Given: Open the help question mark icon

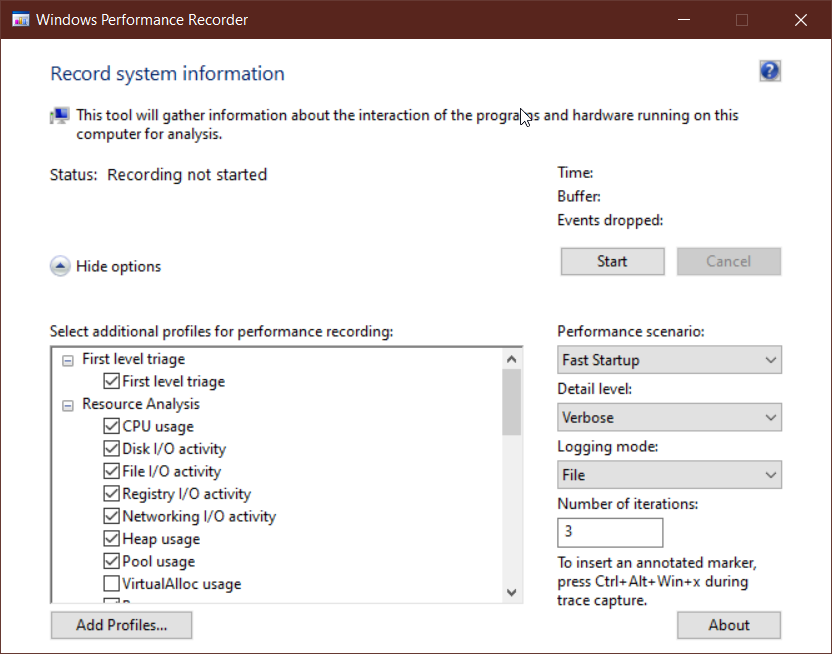Looking at the screenshot, I should point(769,71).
